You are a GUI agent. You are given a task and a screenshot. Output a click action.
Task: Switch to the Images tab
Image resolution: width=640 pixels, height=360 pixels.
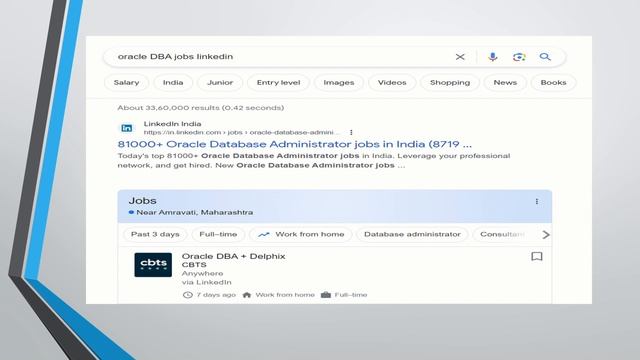[339, 82]
